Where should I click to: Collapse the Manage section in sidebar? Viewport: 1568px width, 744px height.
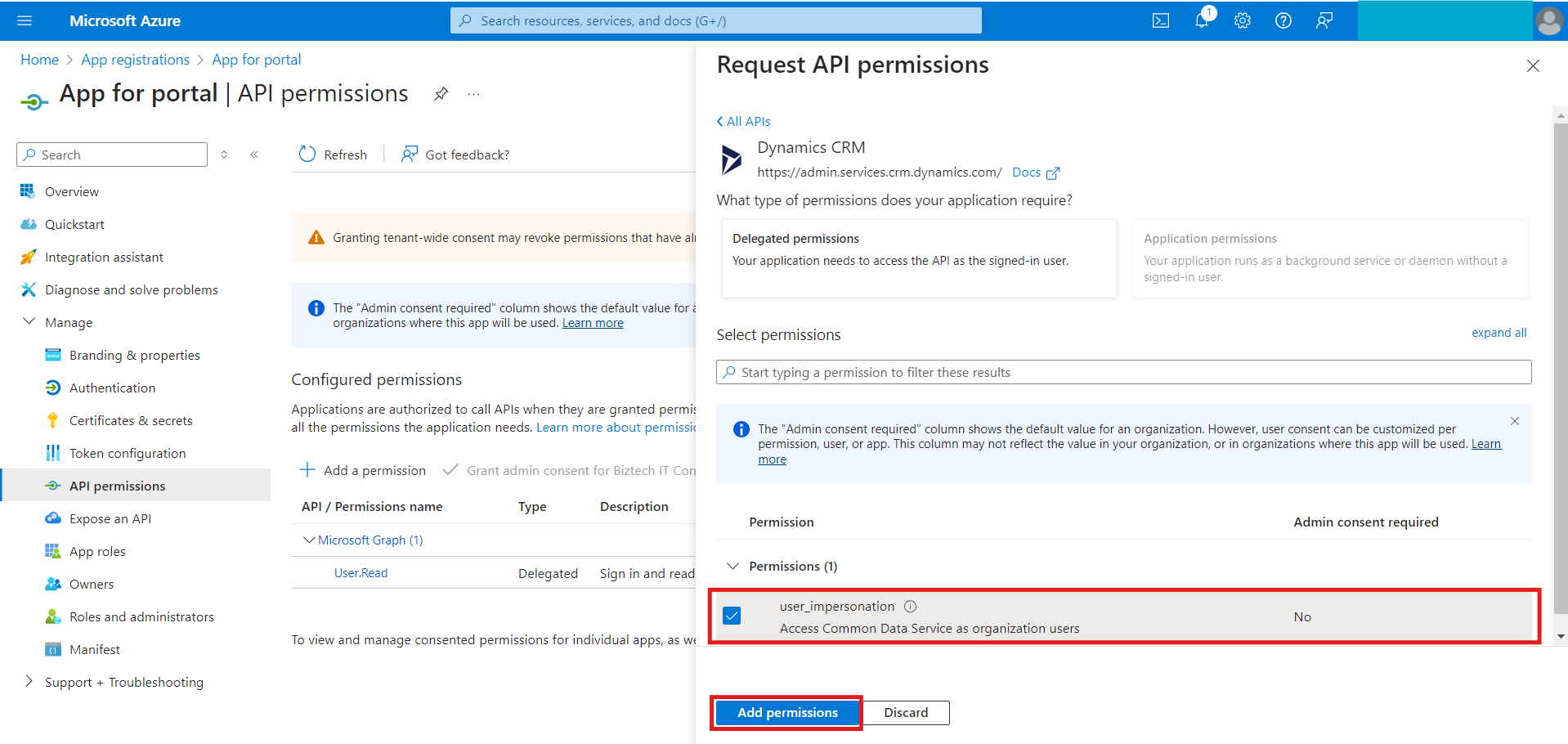point(29,322)
